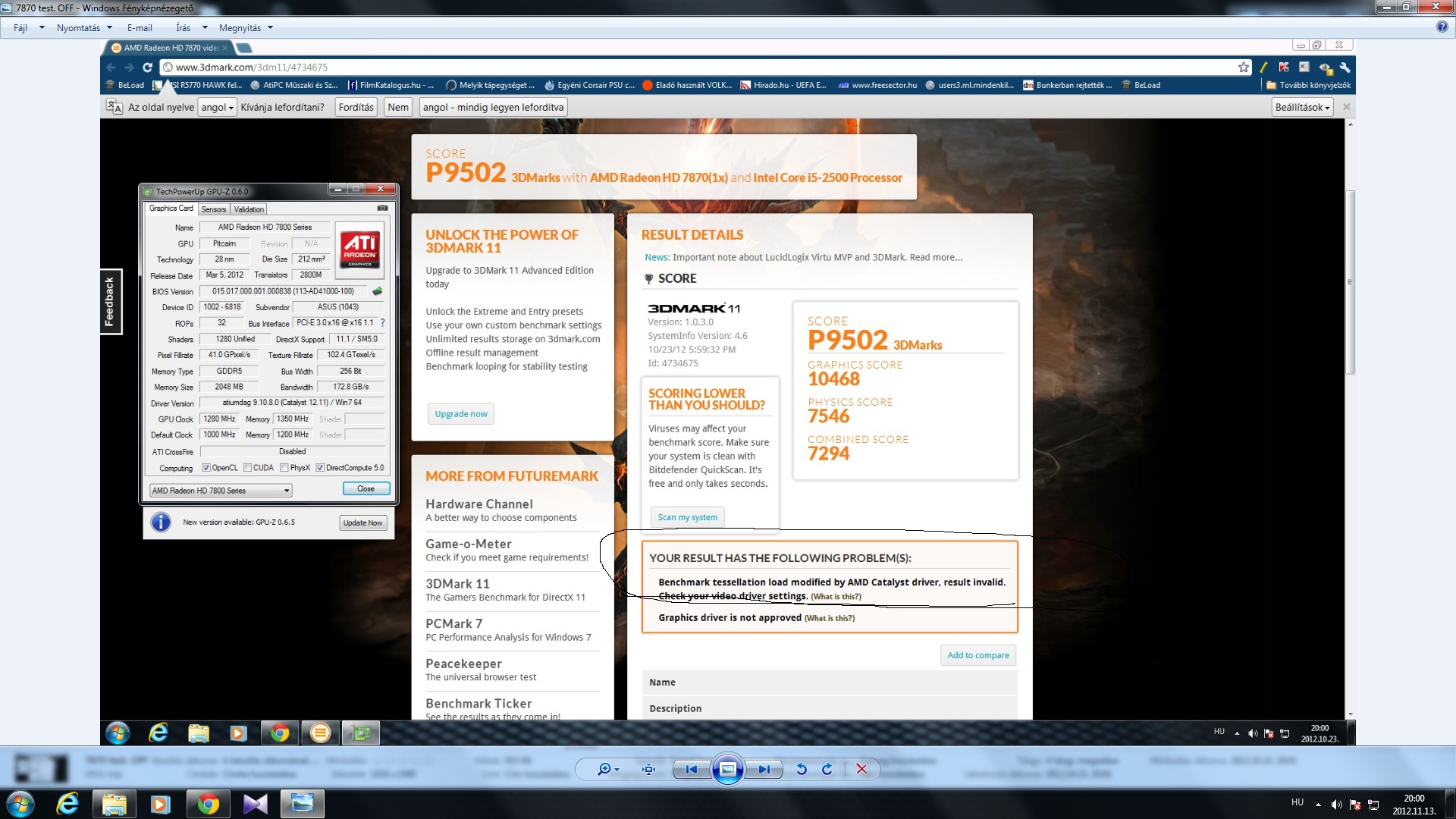Screen dimensions: 1456x819
Task: Go to next photo
Action: [764, 769]
